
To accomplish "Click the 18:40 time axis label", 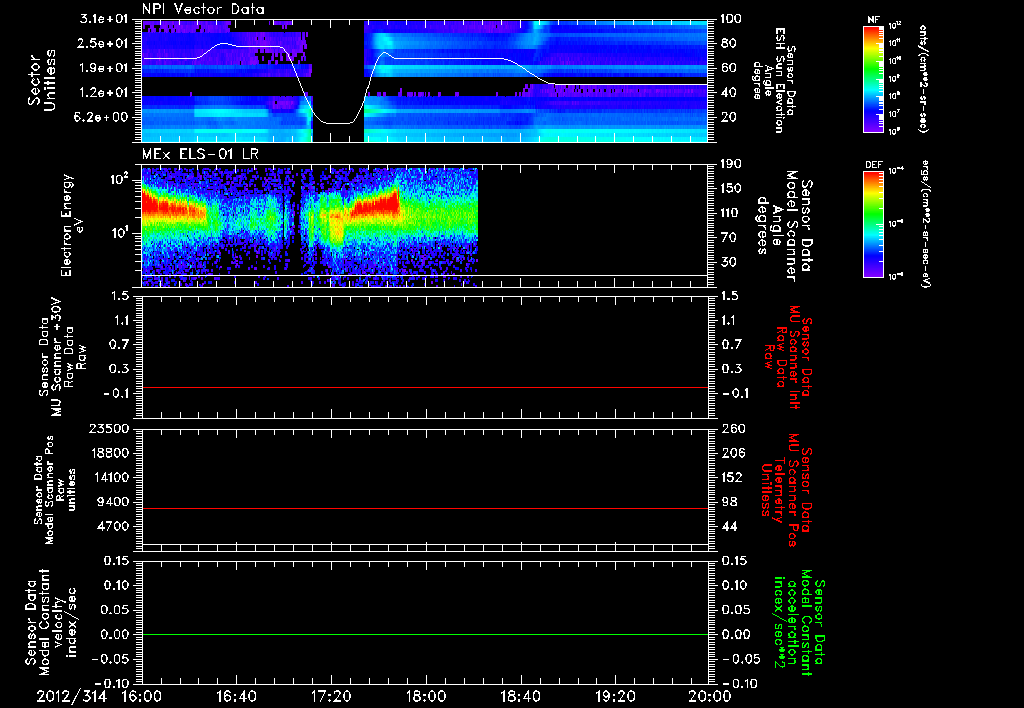I will [520, 696].
